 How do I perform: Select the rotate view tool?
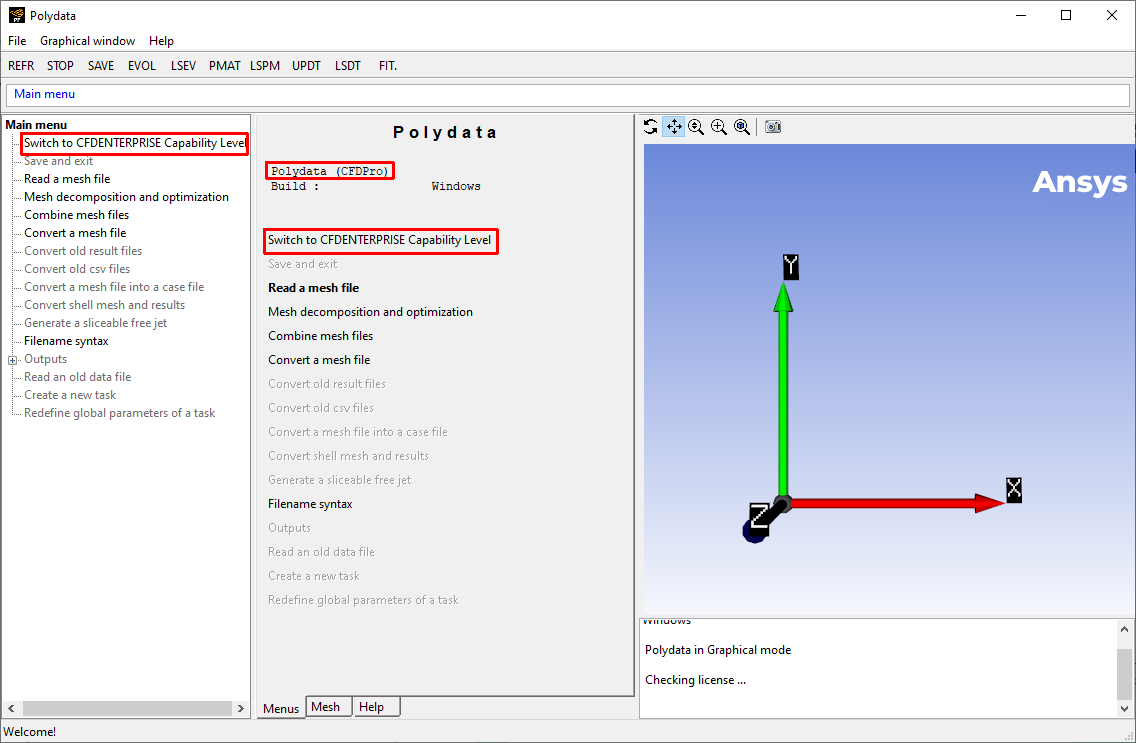click(651, 126)
